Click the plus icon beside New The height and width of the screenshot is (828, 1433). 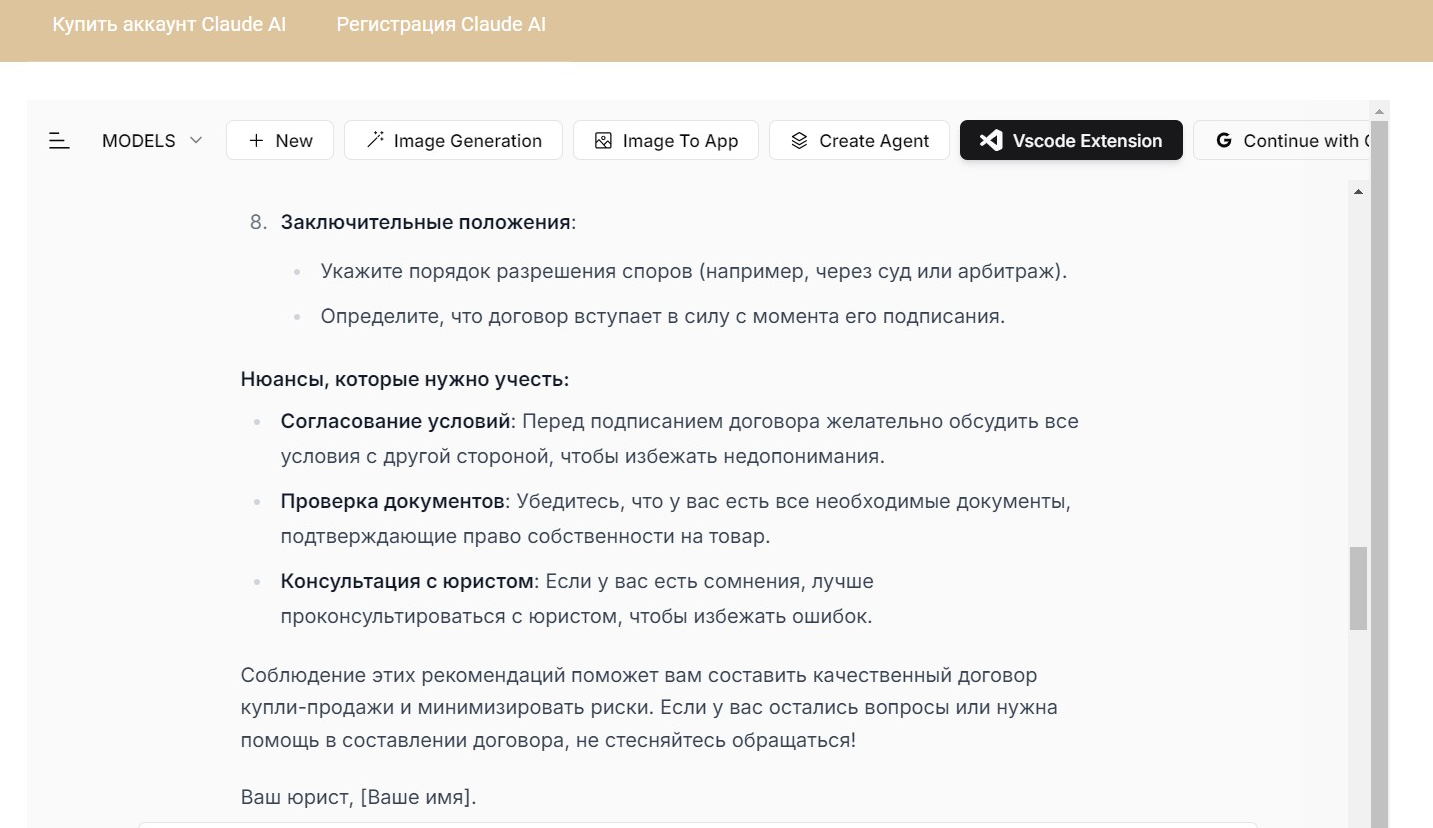(256, 141)
